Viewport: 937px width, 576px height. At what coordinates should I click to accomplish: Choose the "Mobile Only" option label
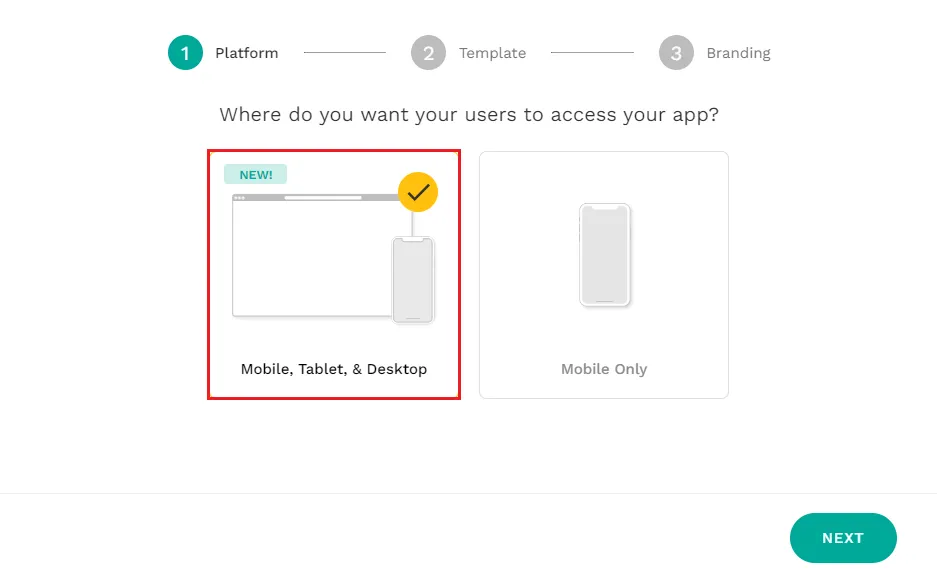click(x=604, y=369)
